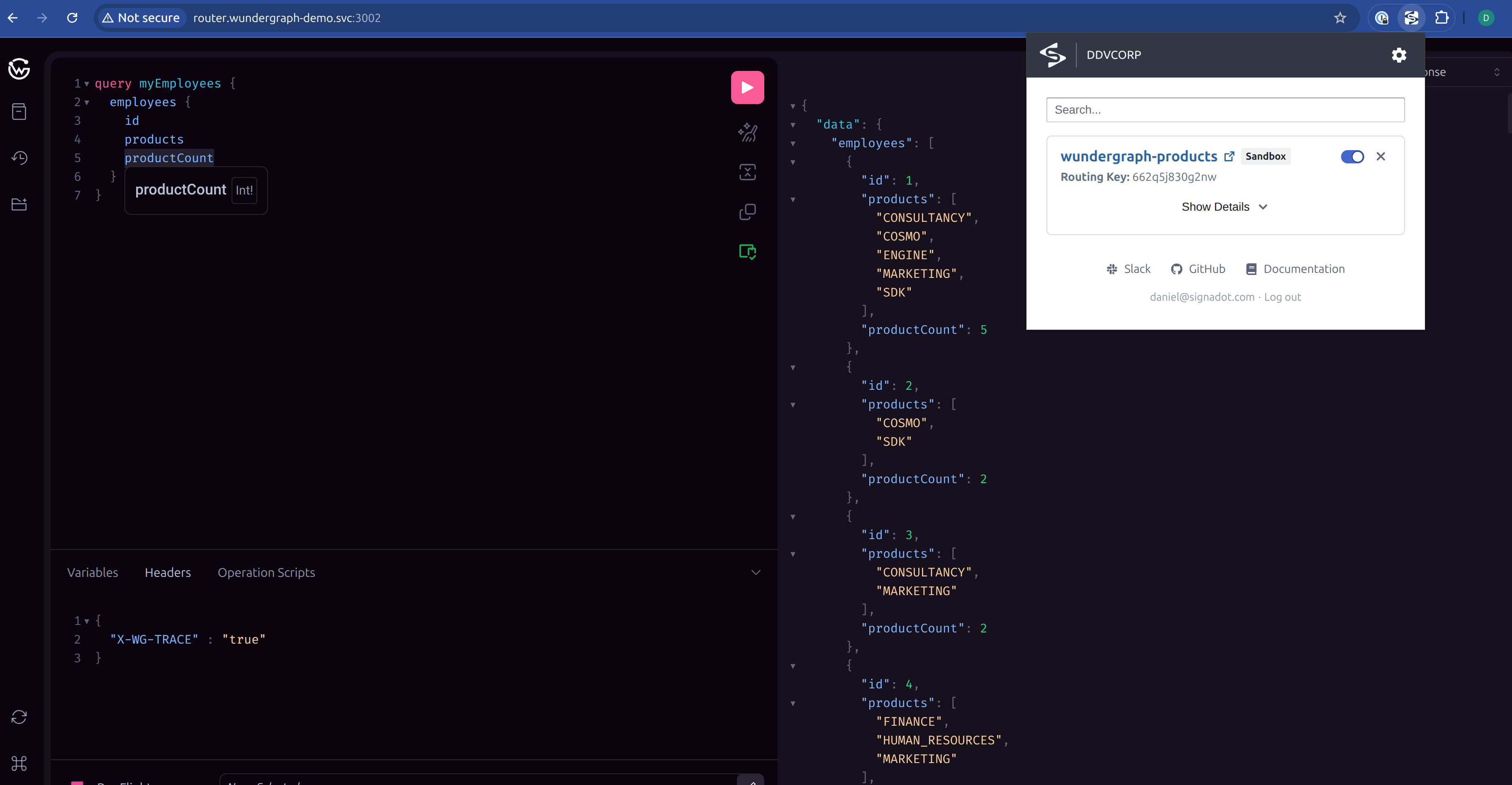The height and width of the screenshot is (785, 1512).
Task: Open keyboard shortcuts command icon
Action: click(19, 763)
